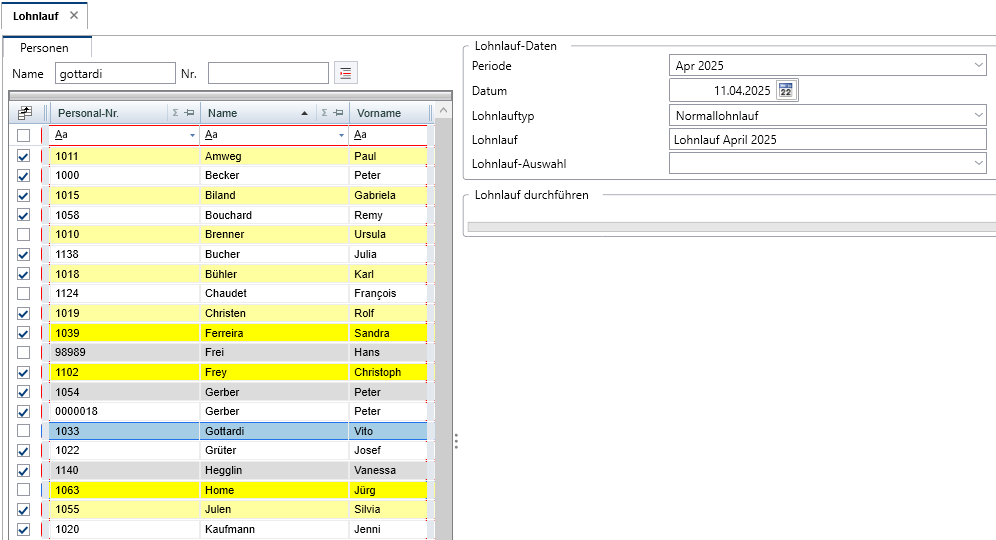Click the scroll-up arrow of the person grid
996x540 pixels.
(443, 111)
